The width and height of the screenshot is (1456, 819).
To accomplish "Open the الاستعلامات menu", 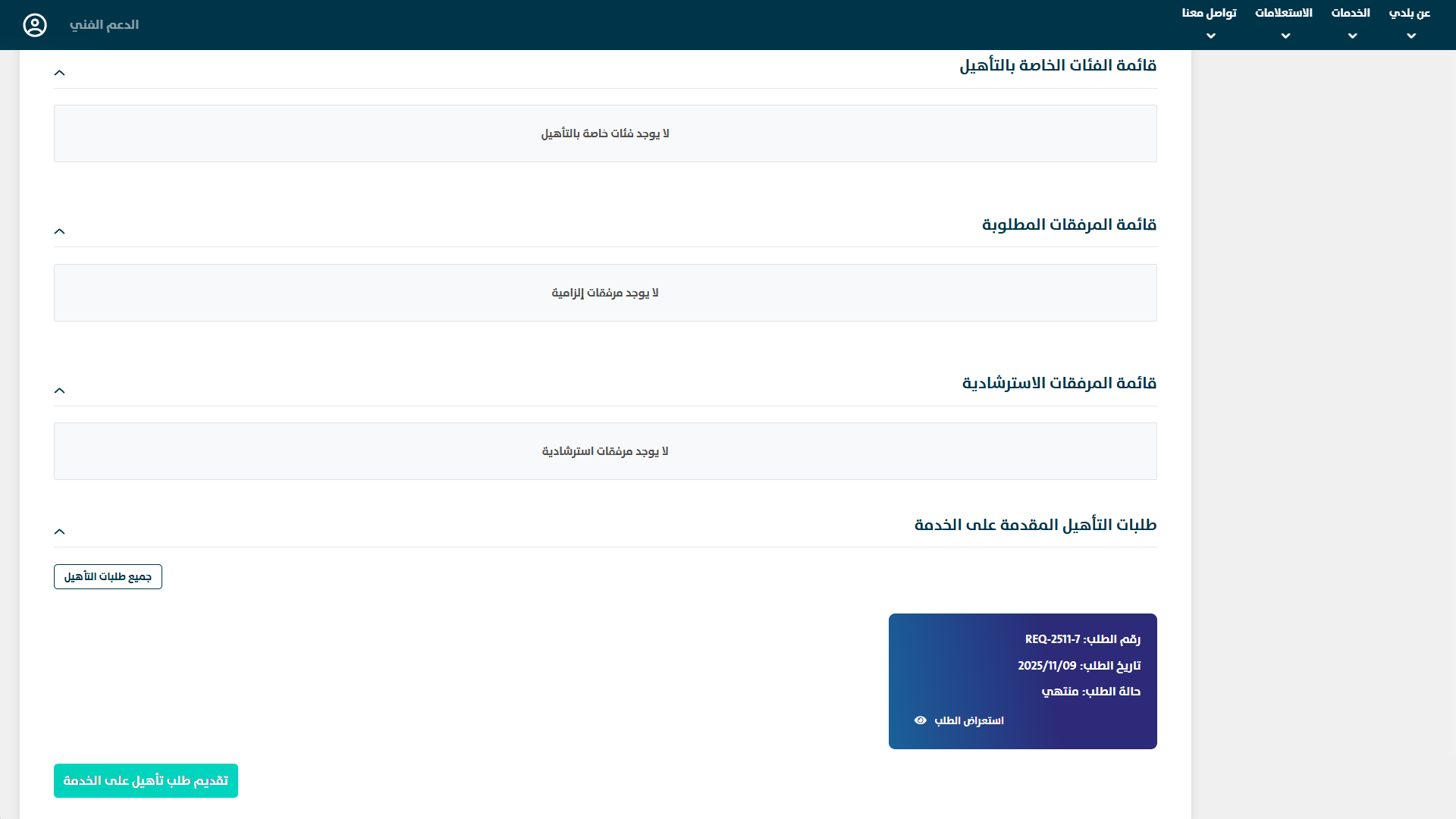I will [1283, 13].
